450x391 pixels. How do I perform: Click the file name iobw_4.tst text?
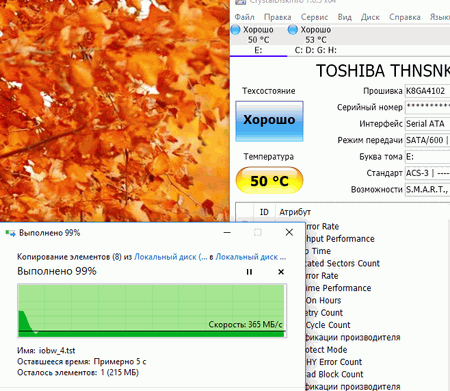pyautogui.click(x=57, y=351)
